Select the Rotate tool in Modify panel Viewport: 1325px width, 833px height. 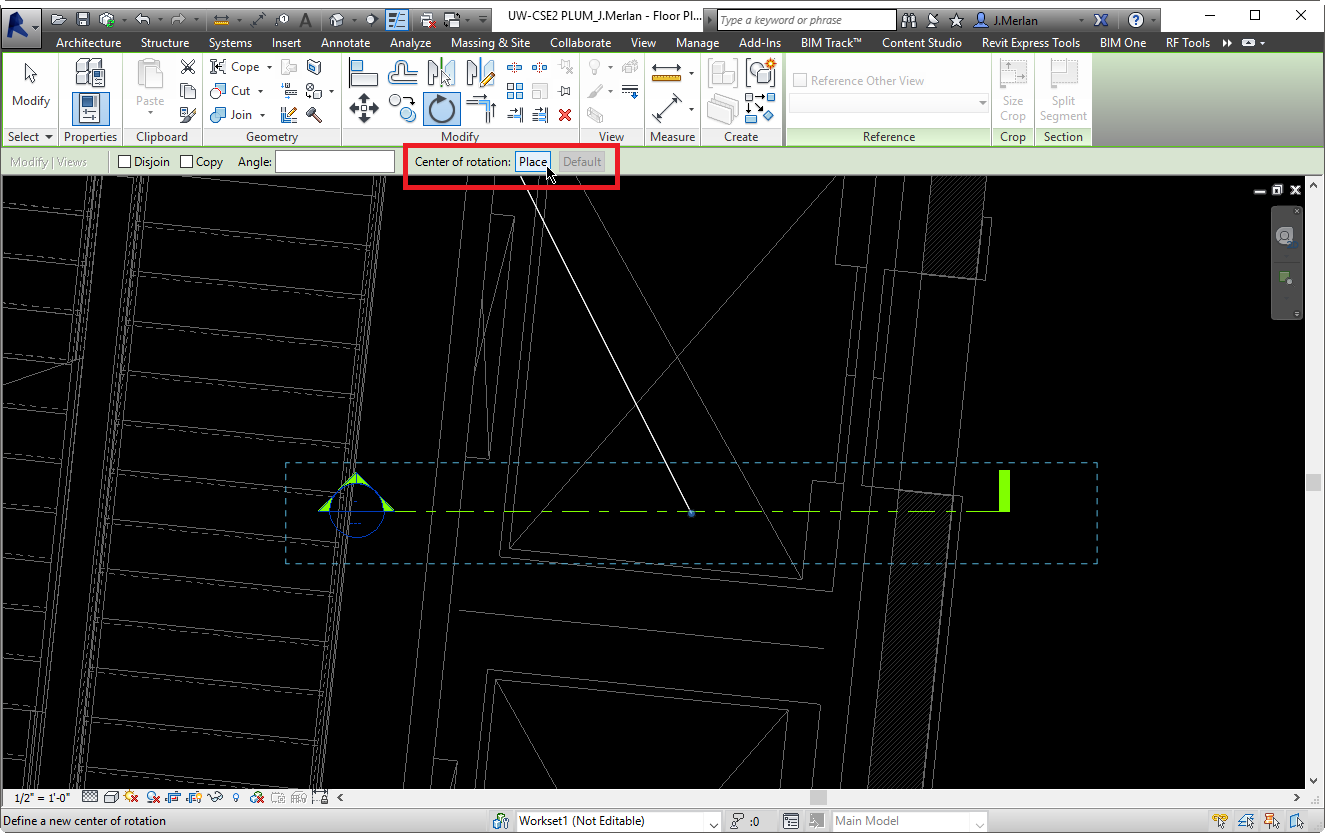(x=441, y=108)
